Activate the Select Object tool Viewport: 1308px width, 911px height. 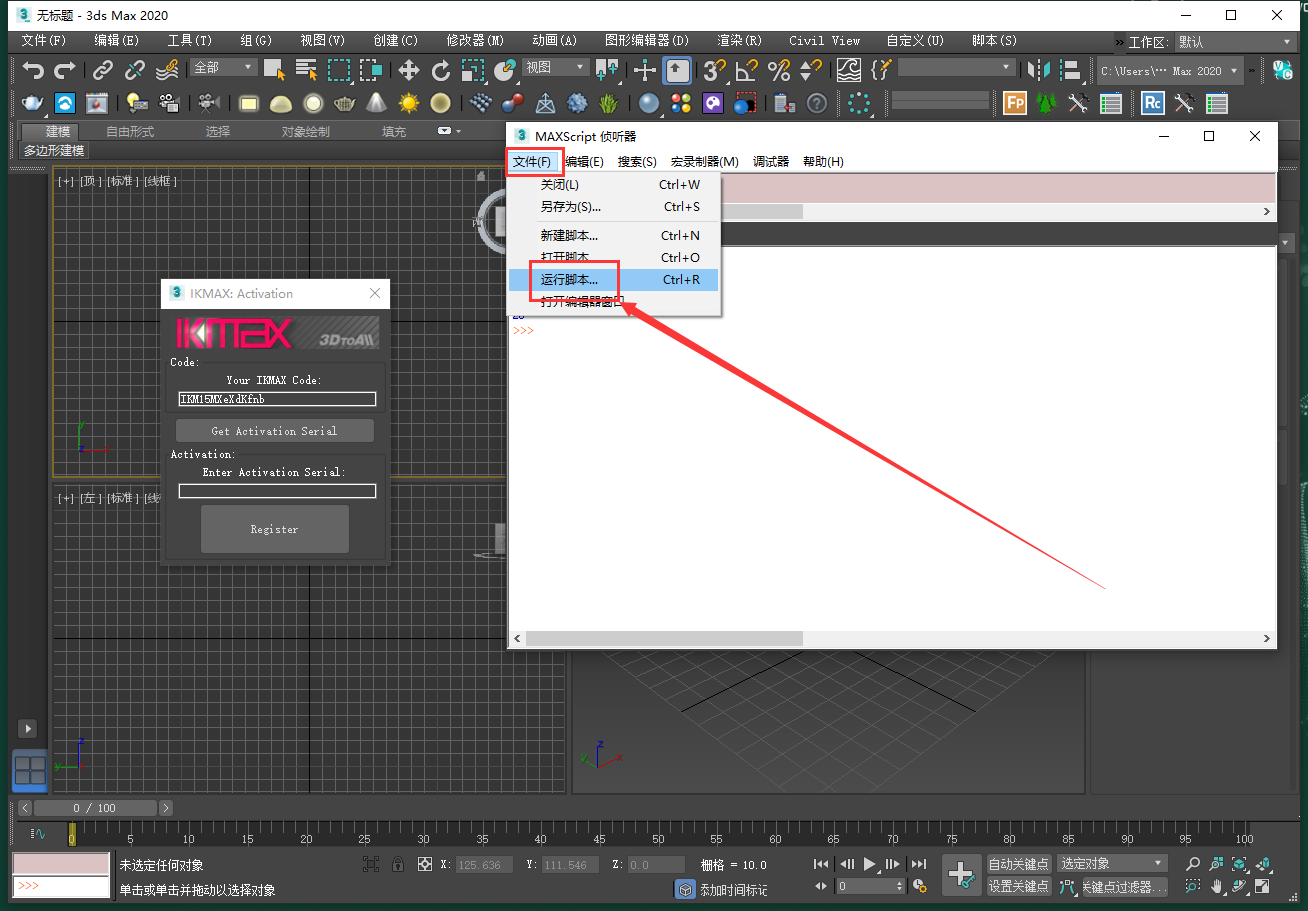pyautogui.click(x=274, y=70)
